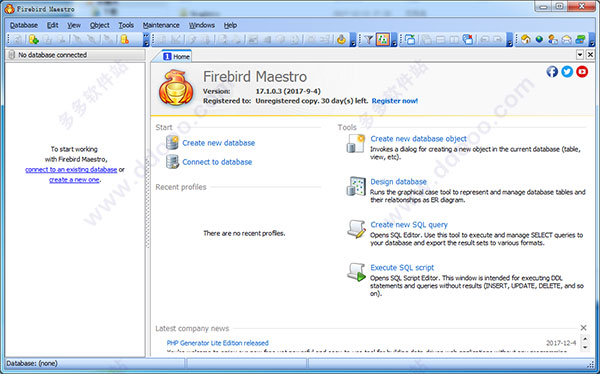Screen dimensions: 600x374
Task: Select the Home tab
Action: pyautogui.click(x=176, y=56)
